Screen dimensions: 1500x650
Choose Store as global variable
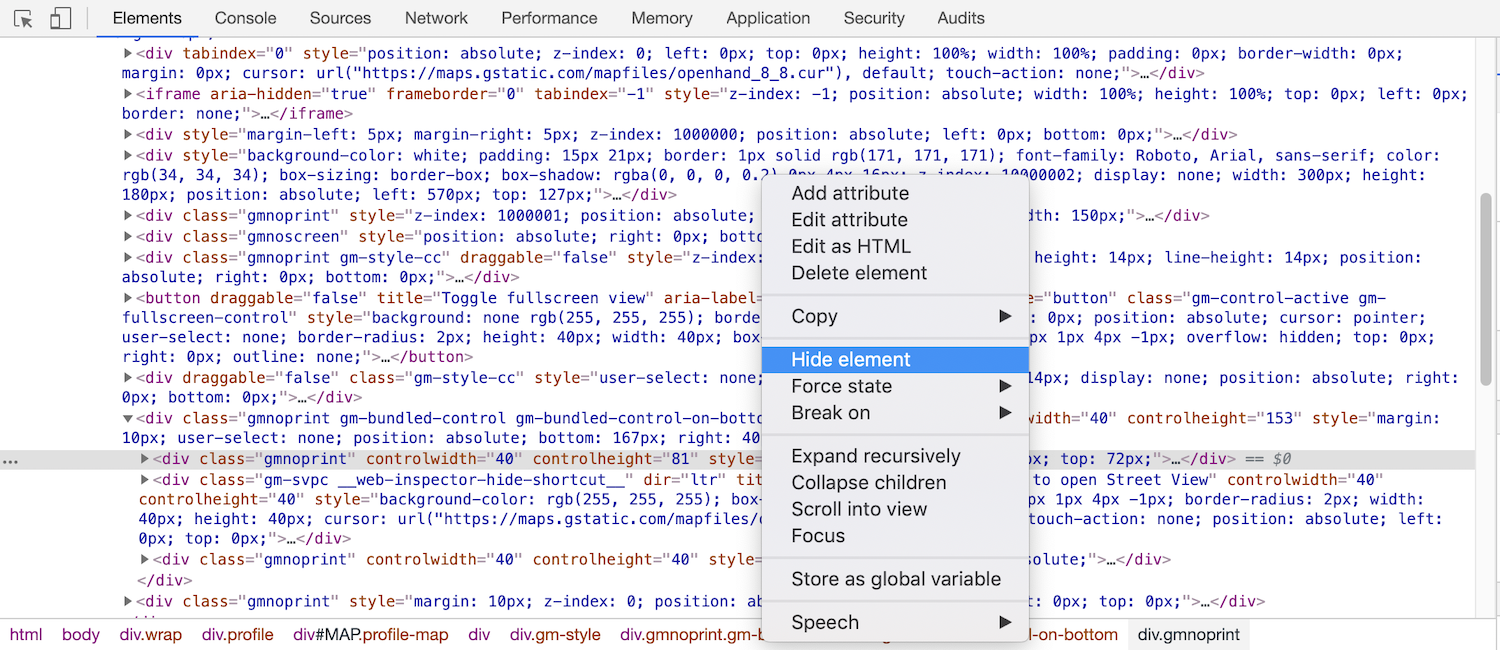coord(895,579)
